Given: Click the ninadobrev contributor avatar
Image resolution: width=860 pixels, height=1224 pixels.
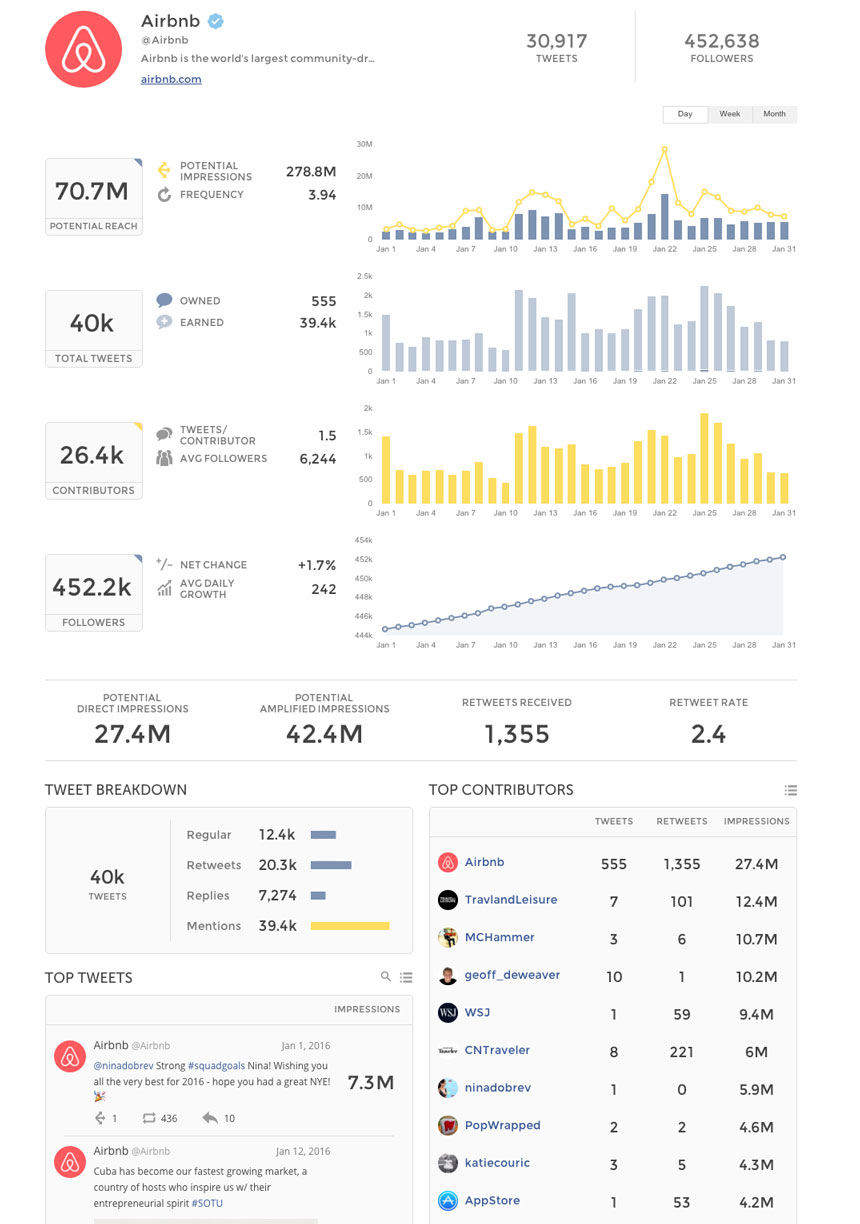Looking at the screenshot, I should pyautogui.click(x=448, y=1088).
